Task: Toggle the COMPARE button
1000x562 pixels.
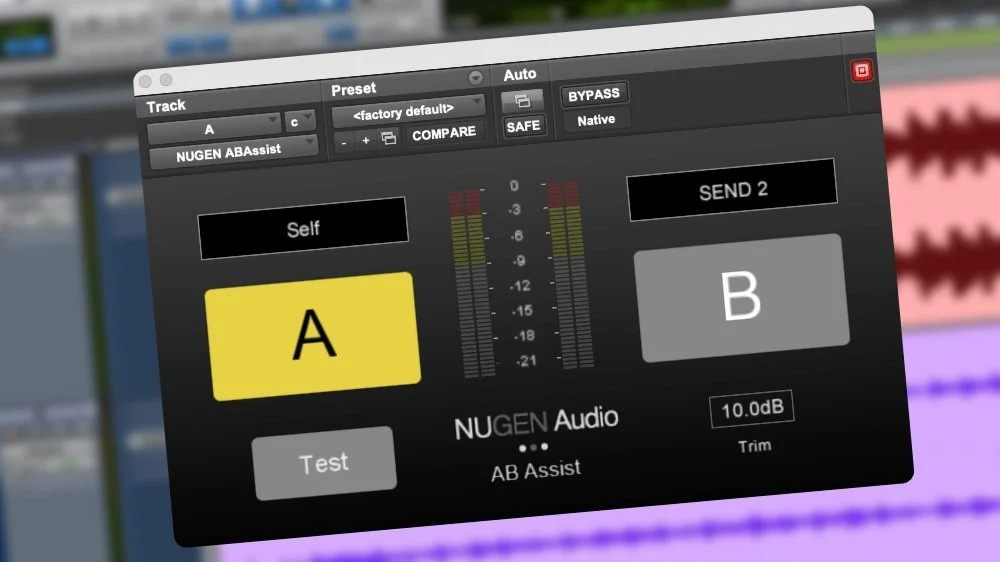Action: click(x=444, y=133)
